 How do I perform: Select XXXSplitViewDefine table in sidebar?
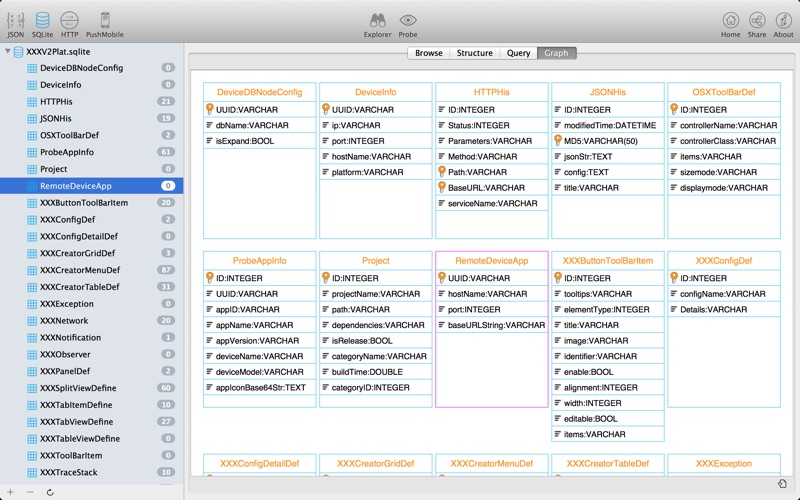92,388
